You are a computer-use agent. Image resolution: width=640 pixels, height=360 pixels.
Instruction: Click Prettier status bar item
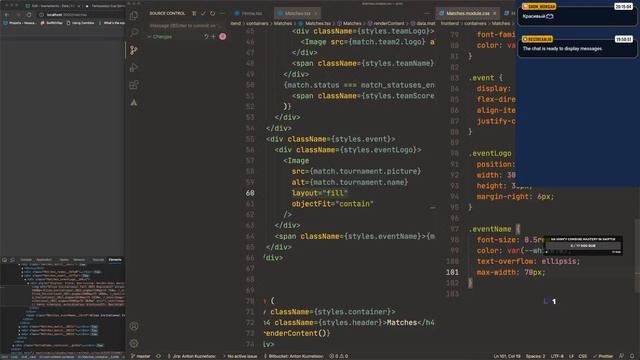603,356
